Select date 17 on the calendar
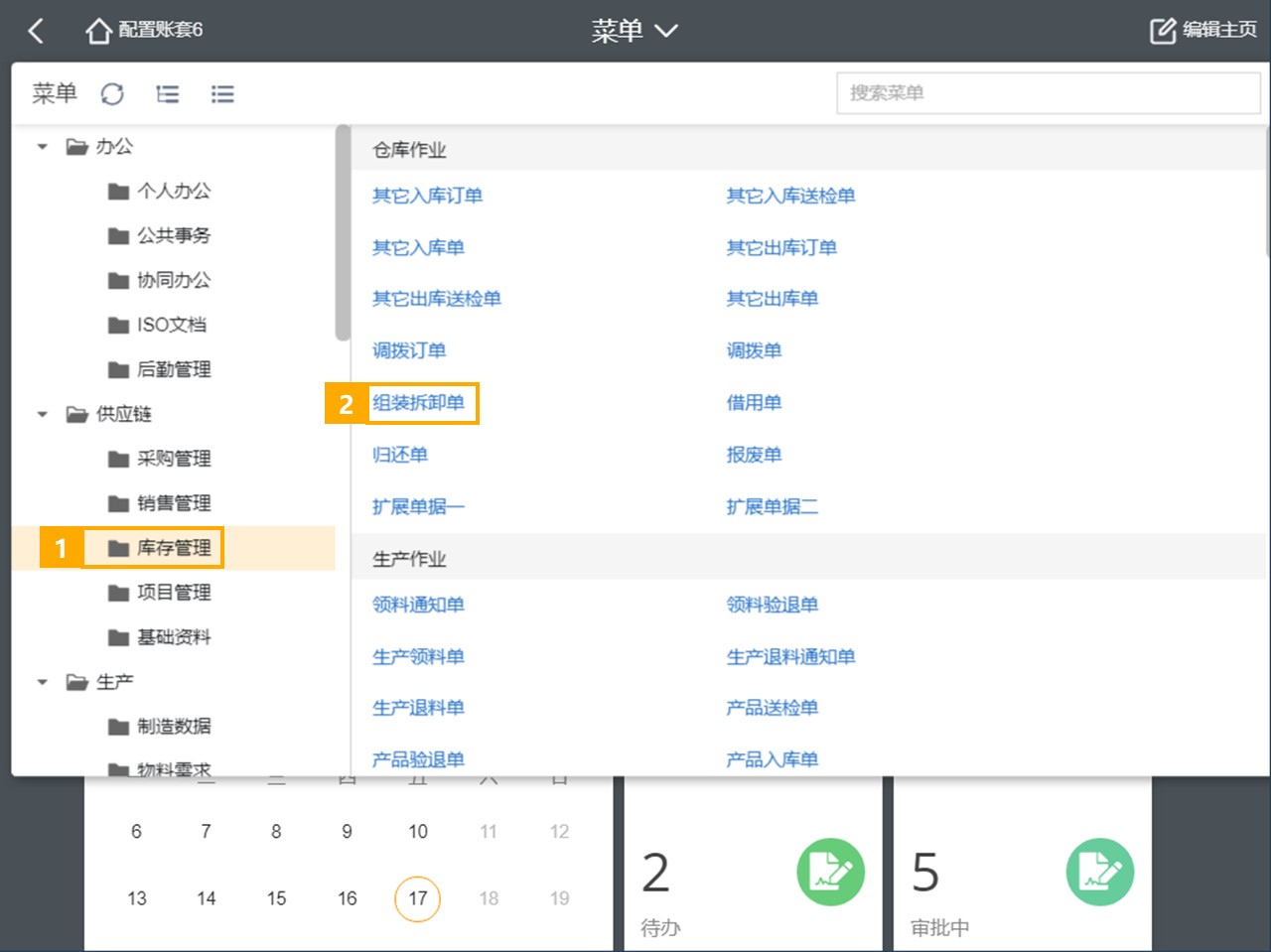This screenshot has width=1271, height=952. tap(418, 898)
